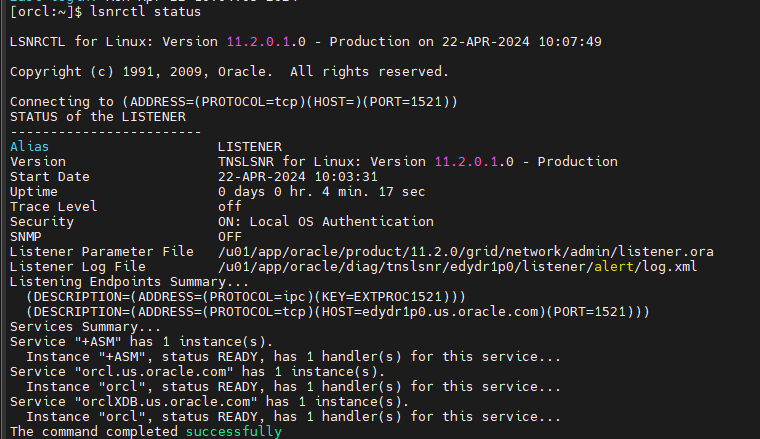Image resolution: width=760 pixels, height=439 pixels.
Task: Click start date value '22-APR-2024 10:03:31'
Action: coord(298,177)
